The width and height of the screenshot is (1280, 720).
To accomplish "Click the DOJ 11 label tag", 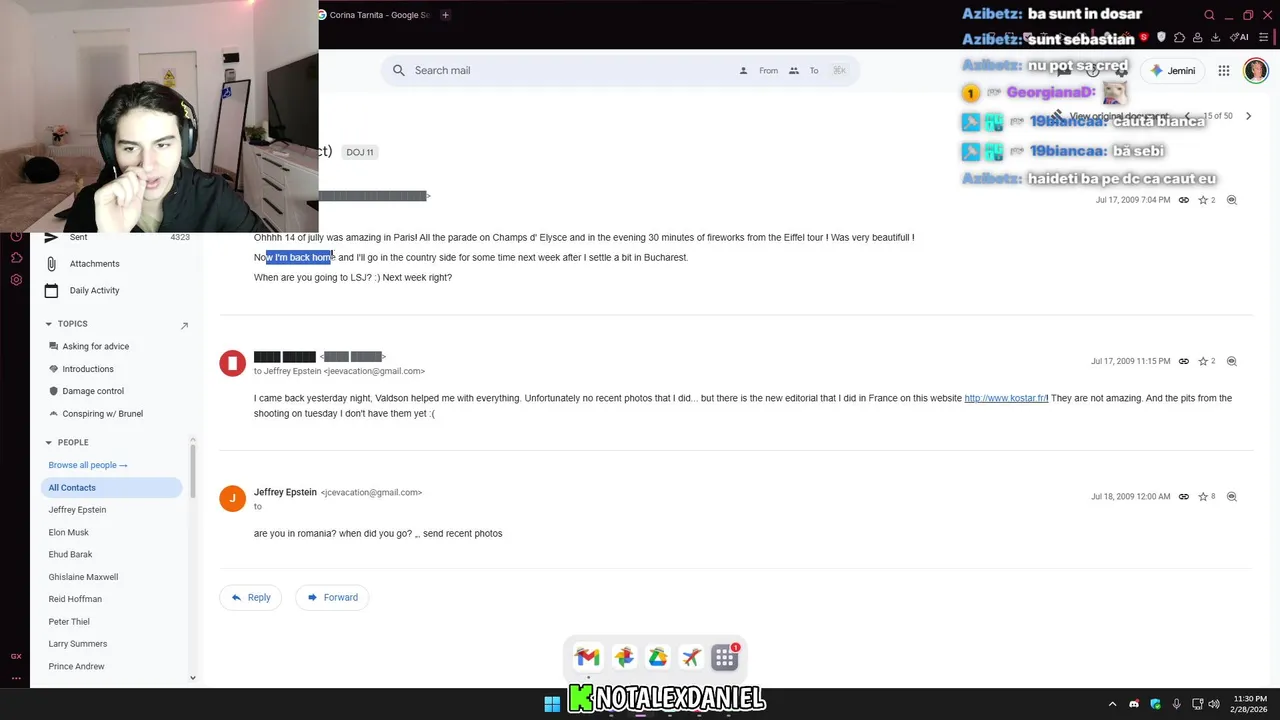I will [360, 152].
